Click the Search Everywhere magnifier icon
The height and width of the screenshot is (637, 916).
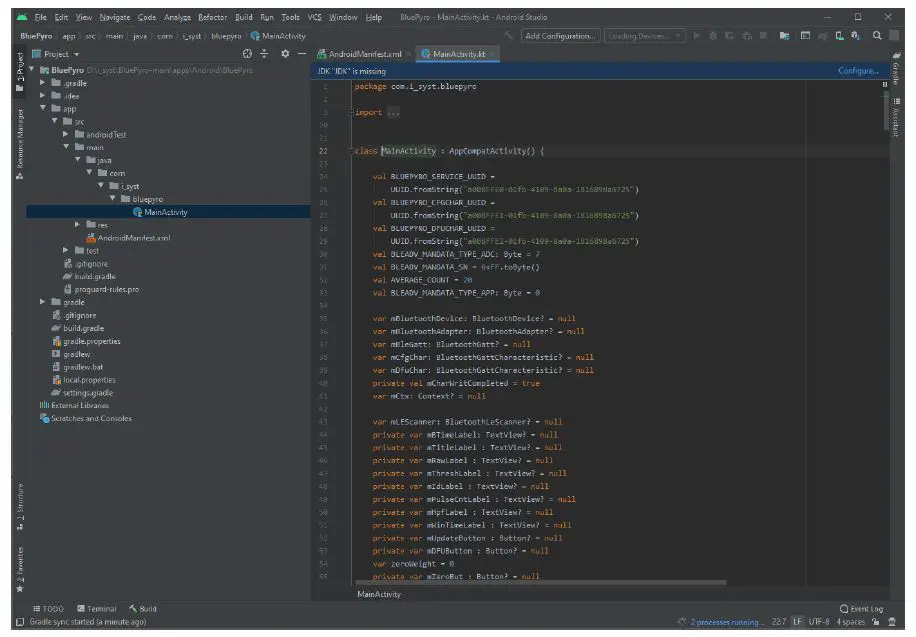pyautogui.click(x=876, y=35)
